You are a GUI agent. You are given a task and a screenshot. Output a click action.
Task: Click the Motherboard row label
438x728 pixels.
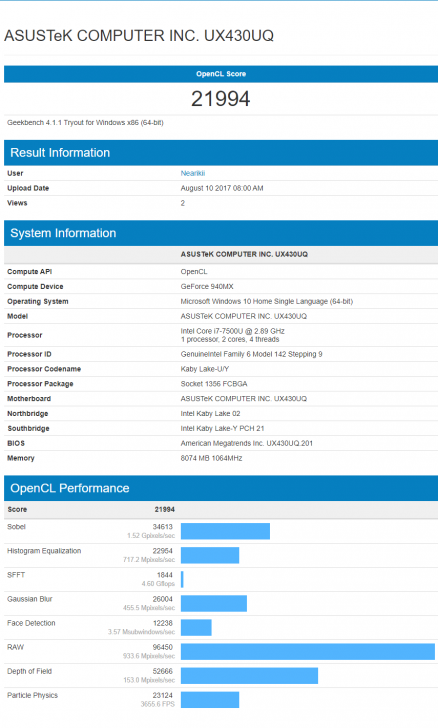tap(29, 398)
